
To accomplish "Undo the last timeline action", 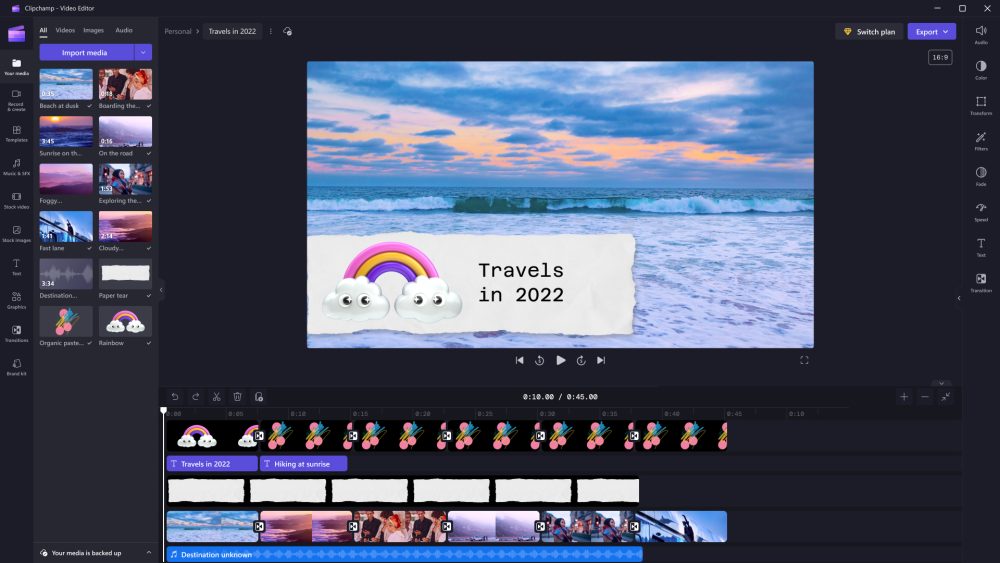I will [174, 397].
